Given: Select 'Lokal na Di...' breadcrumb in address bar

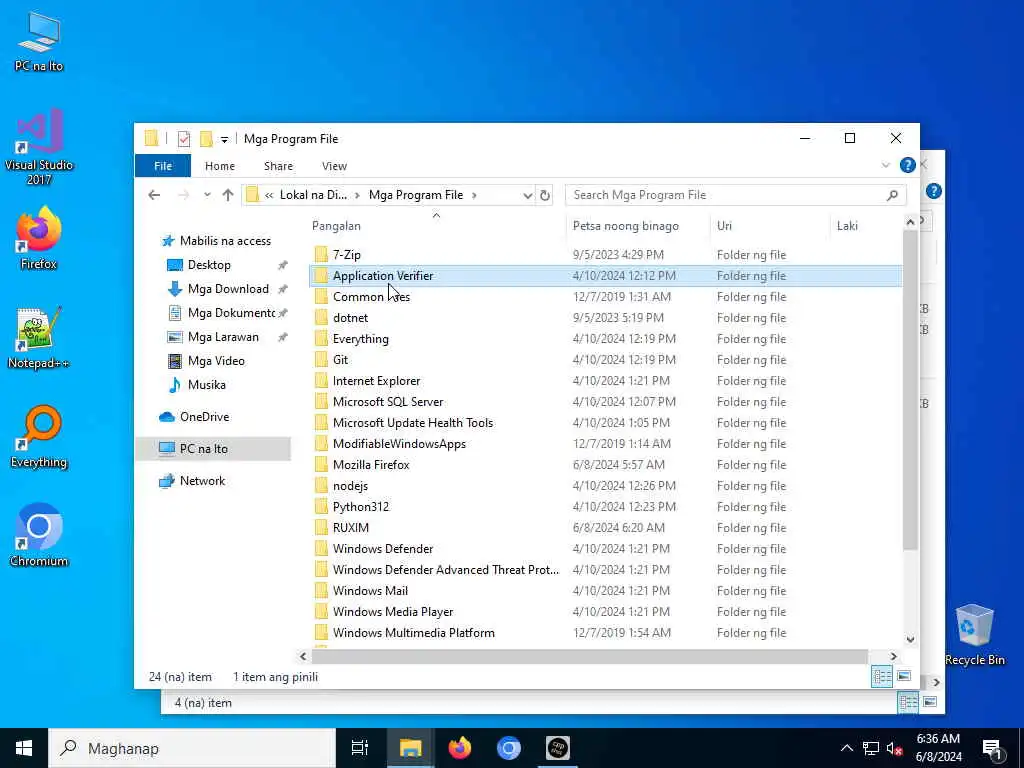Looking at the screenshot, I should coord(313,195).
